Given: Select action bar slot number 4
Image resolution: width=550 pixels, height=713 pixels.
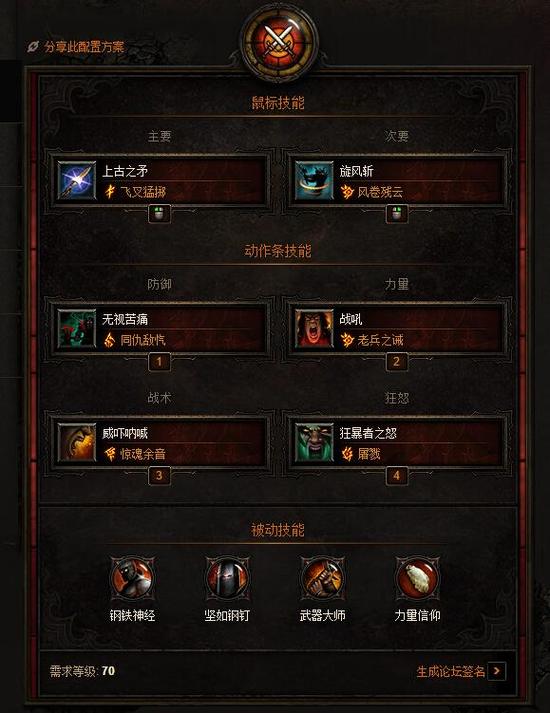Looking at the screenshot, I should (x=397, y=476).
